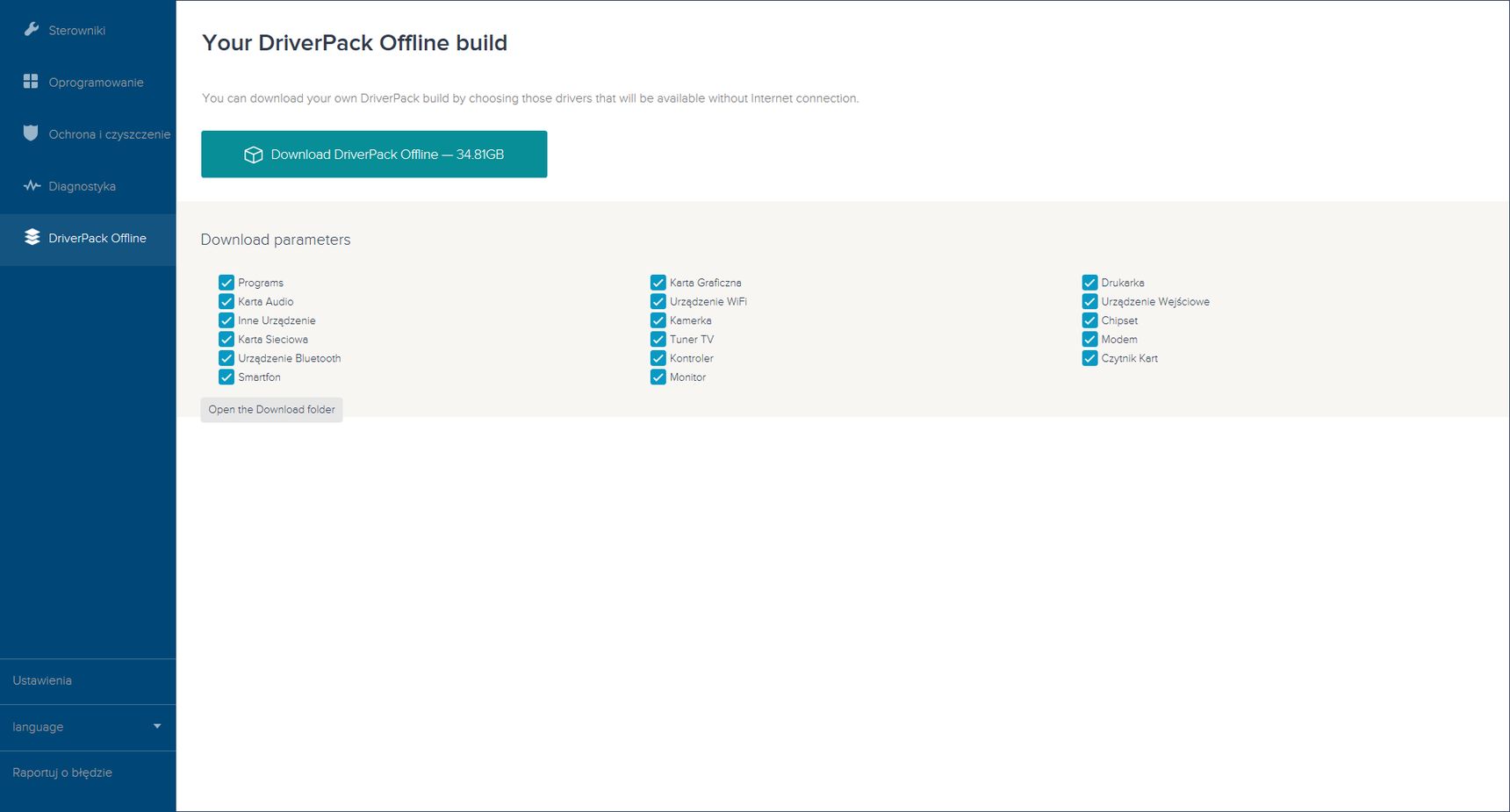Uncheck the Drukarka checkbox
The image size is (1510, 812).
[x=1090, y=283]
